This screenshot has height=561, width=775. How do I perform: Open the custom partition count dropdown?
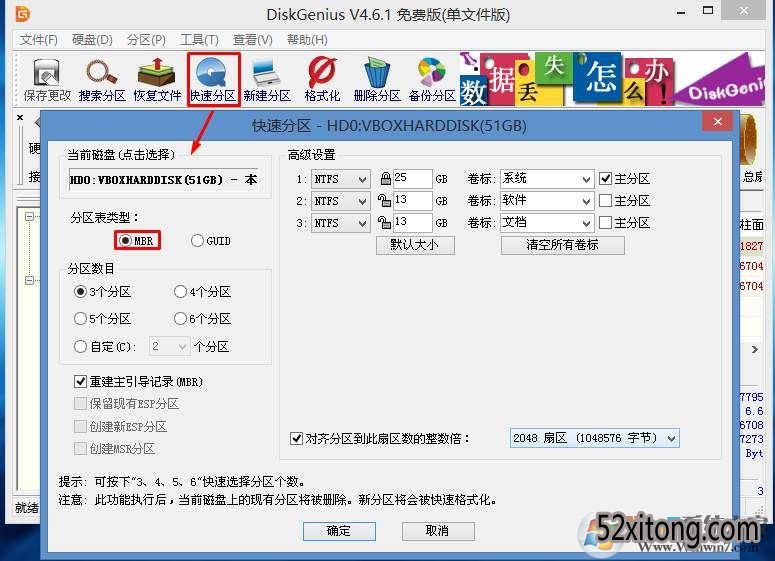coord(169,346)
